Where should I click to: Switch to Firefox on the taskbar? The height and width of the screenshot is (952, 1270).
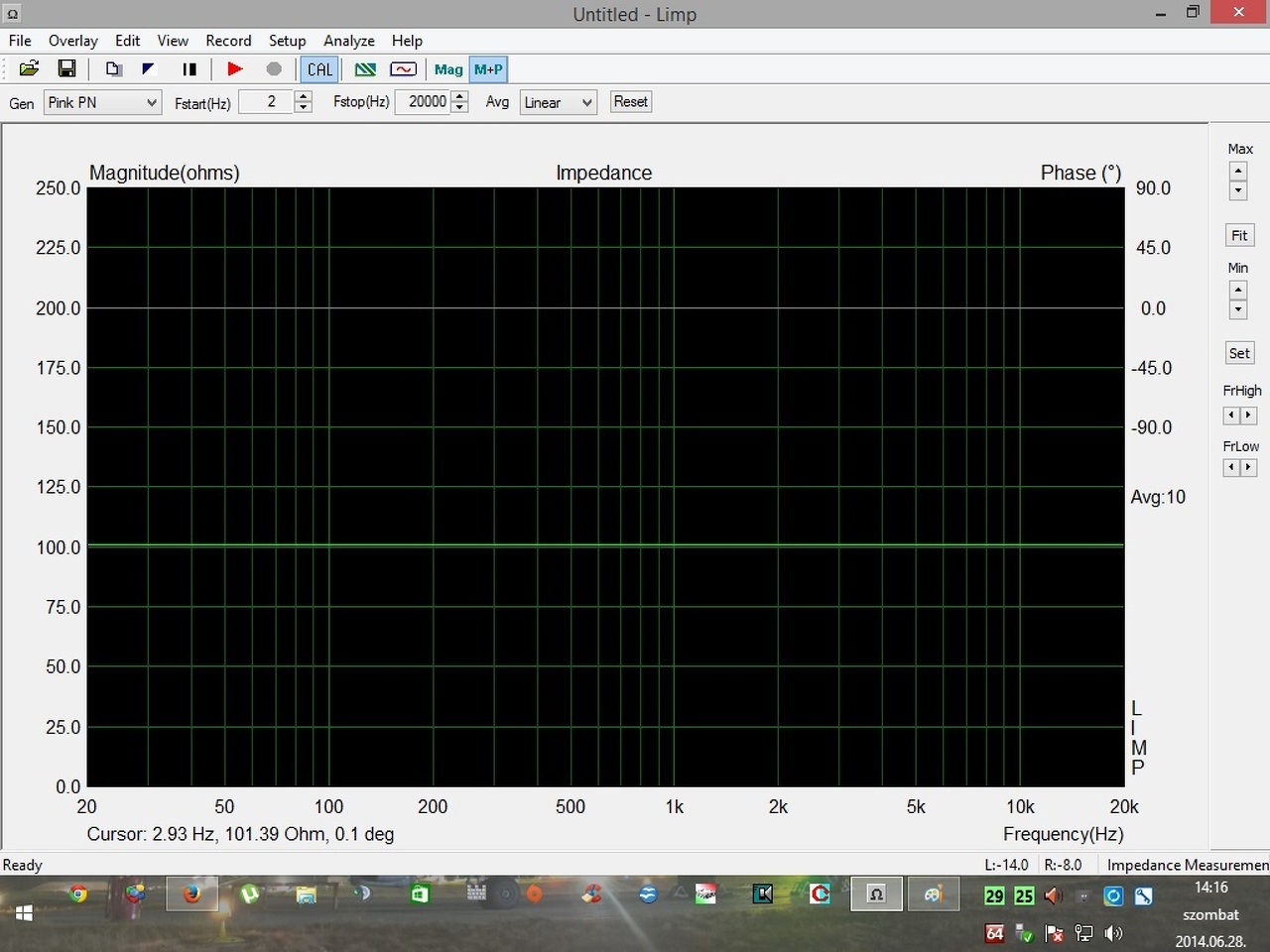click(191, 893)
